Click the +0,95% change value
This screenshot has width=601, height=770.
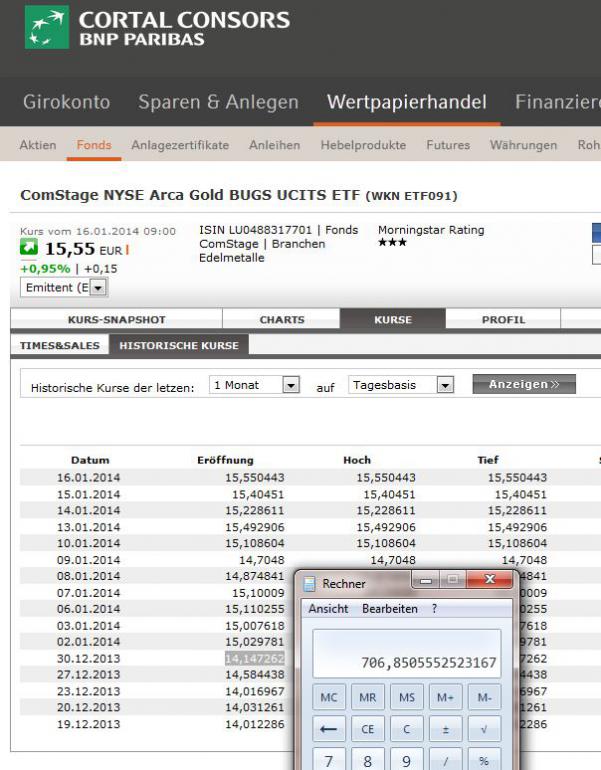[45, 269]
